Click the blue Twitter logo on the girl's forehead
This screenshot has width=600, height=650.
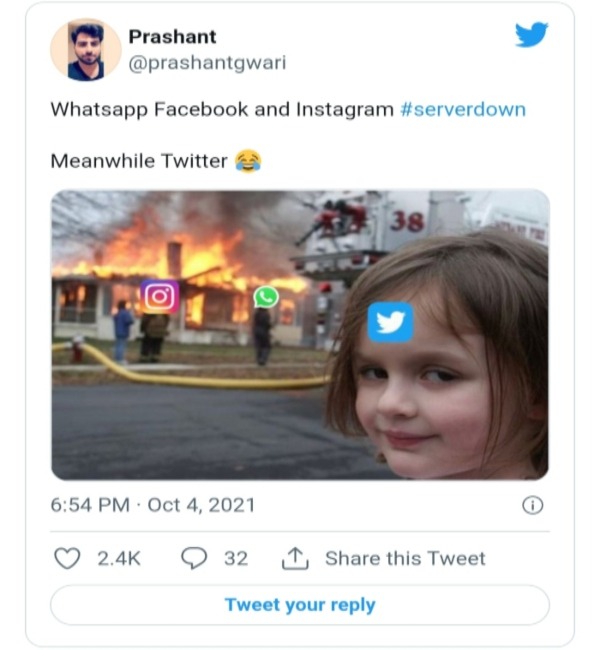(x=390, y=322)
